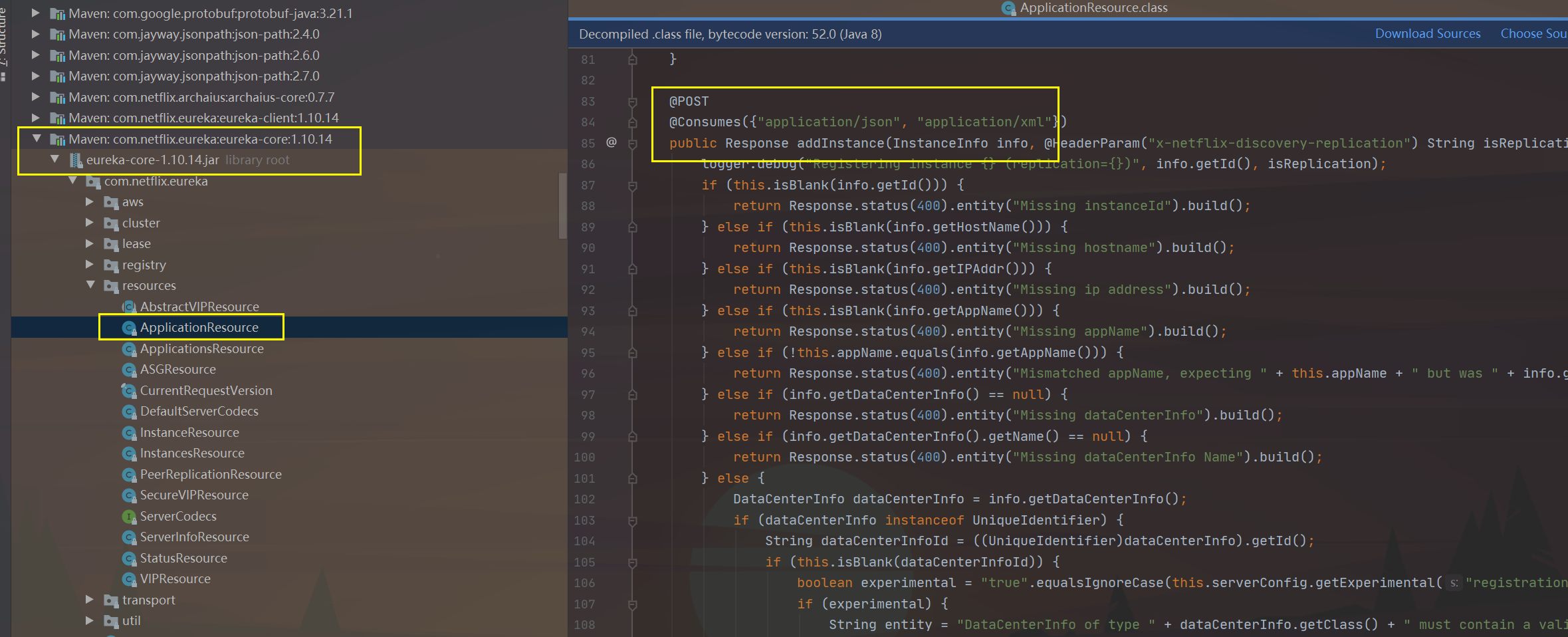Expand Maven json-path:2.6.0 library node
This screenshot has width=1568, height=637.
[x=36, y=55]
